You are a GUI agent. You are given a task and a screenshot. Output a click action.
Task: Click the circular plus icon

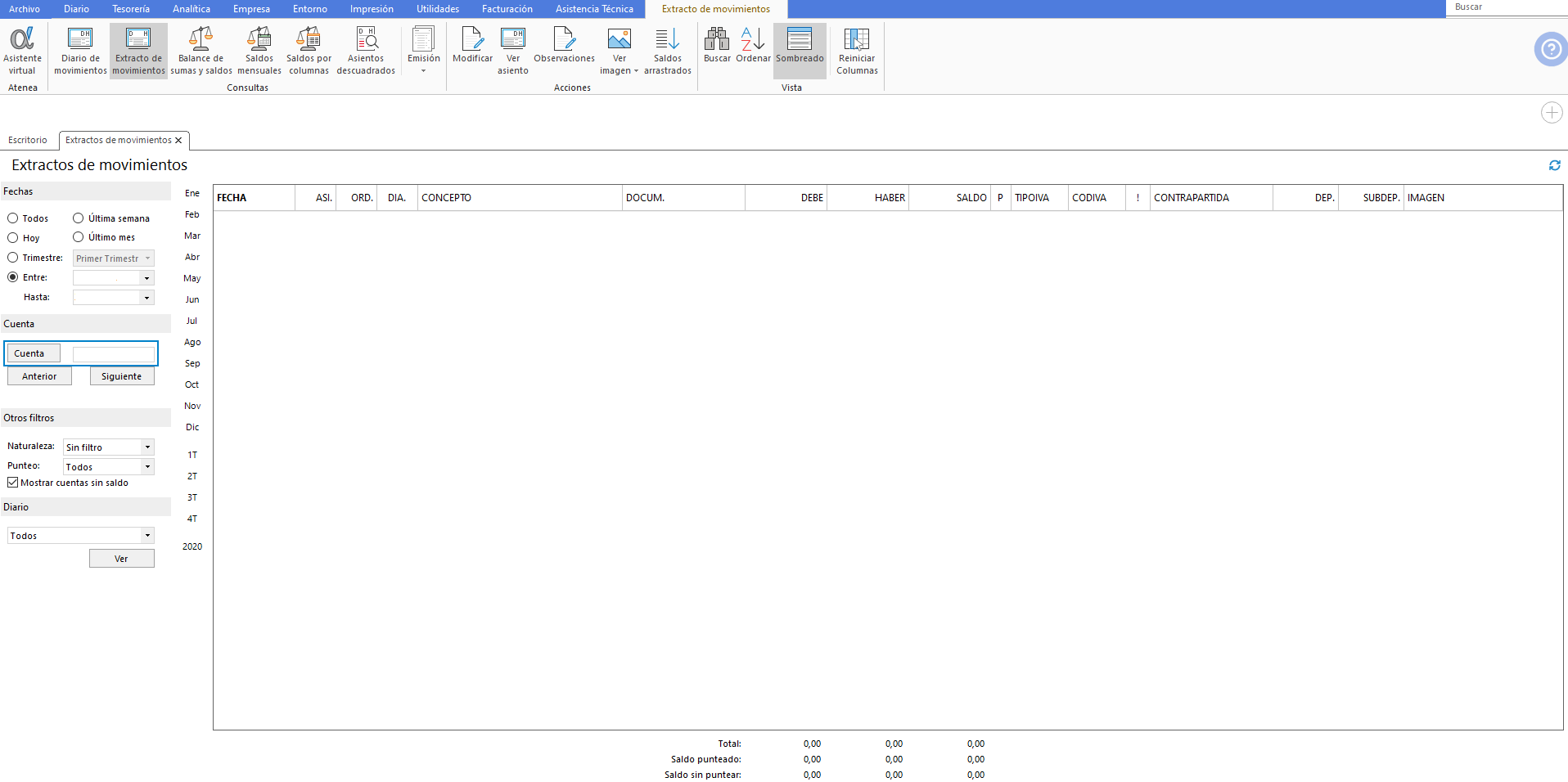[x=1552, y=112]
